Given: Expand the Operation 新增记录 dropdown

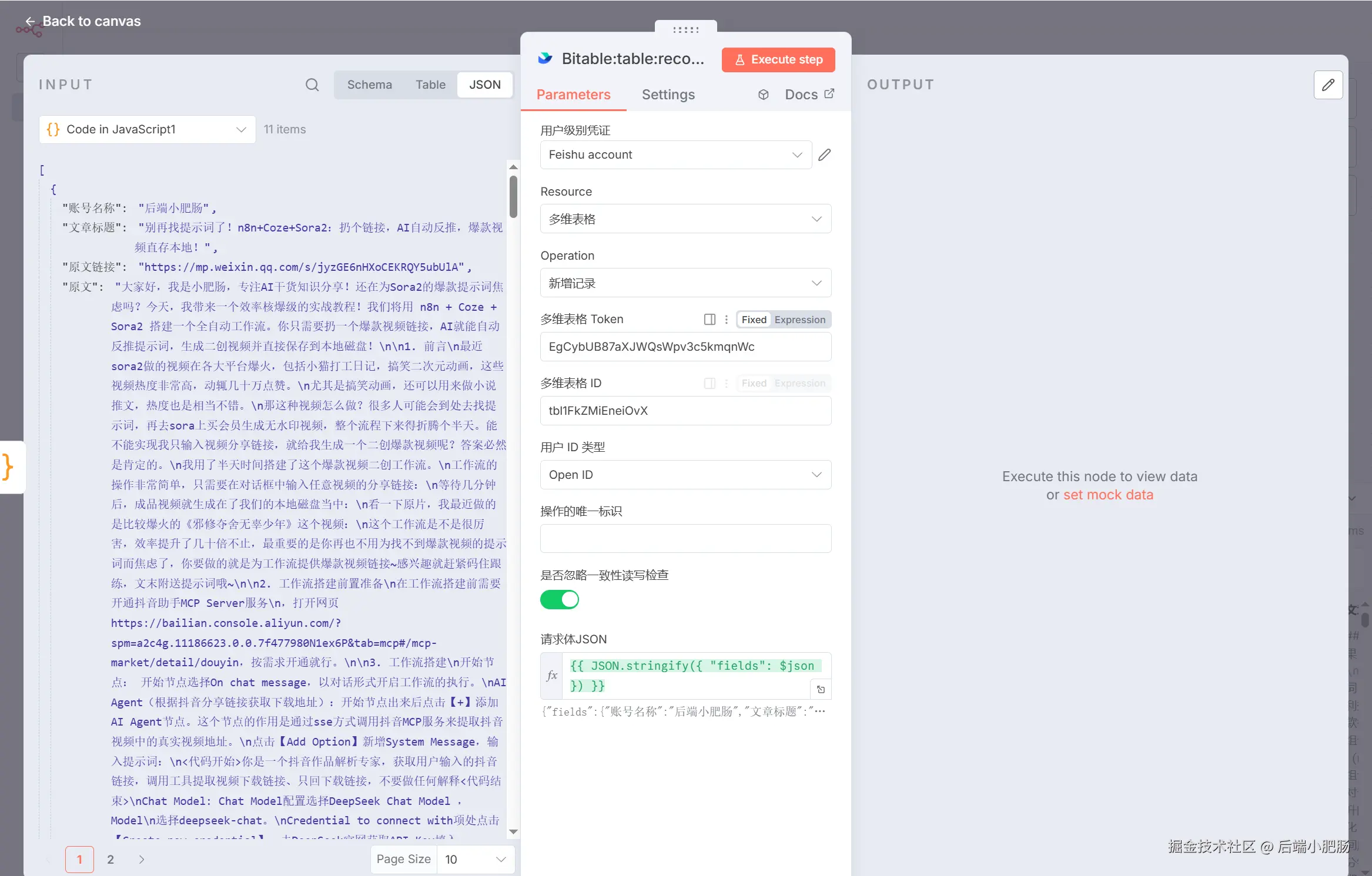Looking at the screenshot, I should pos(685,283).
